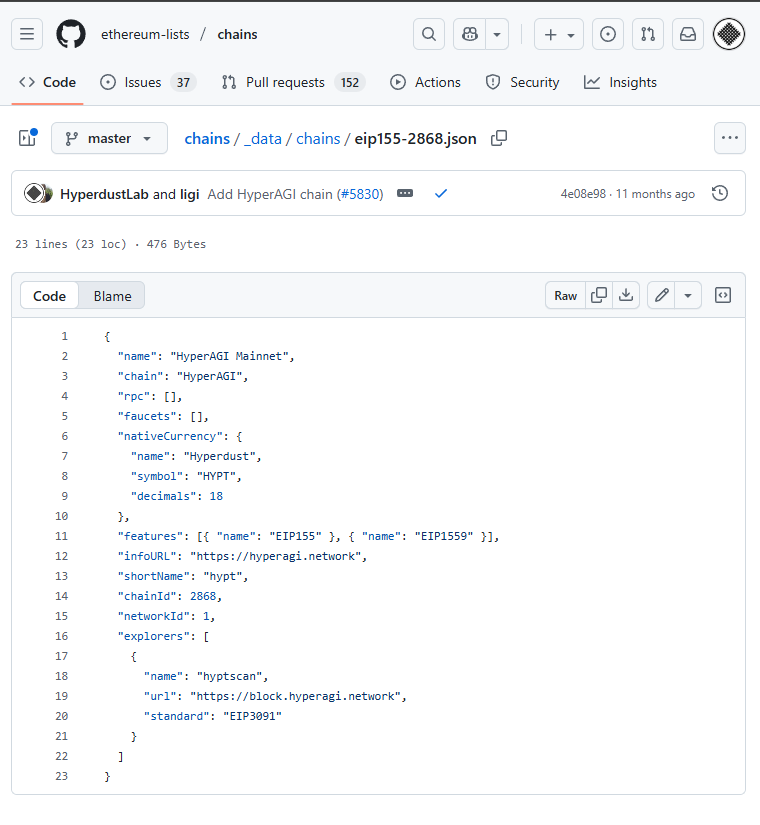
Task: Open Copilot chat icon
Action: (x=469, y=34)
